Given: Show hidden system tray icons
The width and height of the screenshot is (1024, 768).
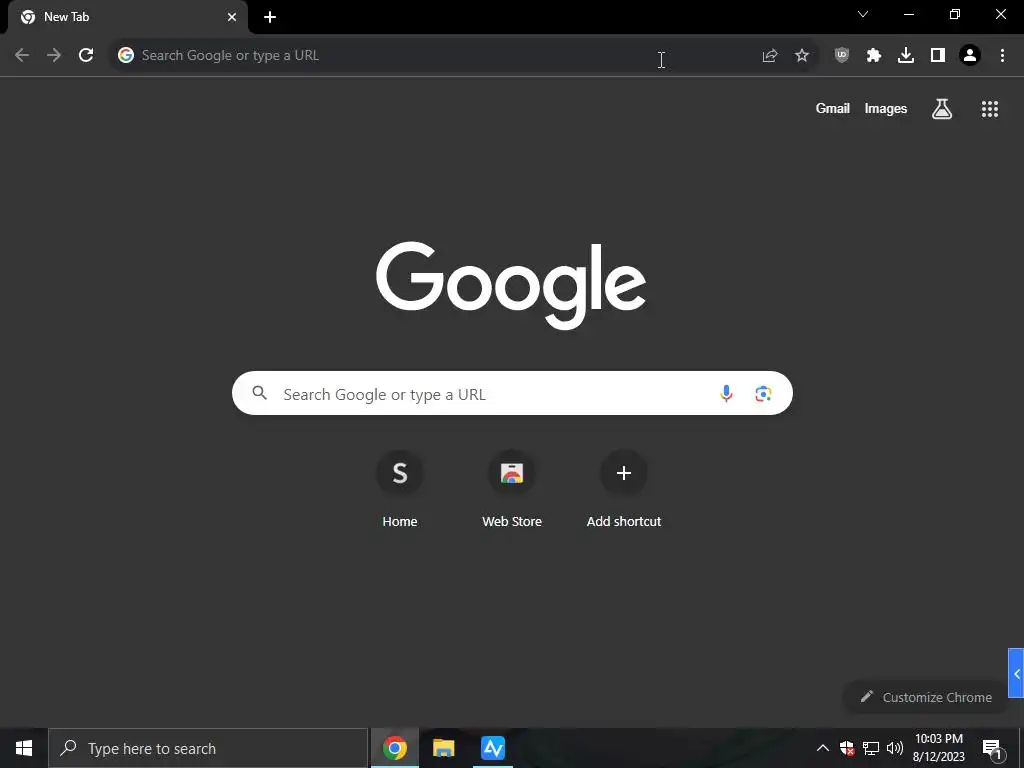Looking at the screenshot, I should 823,748.
